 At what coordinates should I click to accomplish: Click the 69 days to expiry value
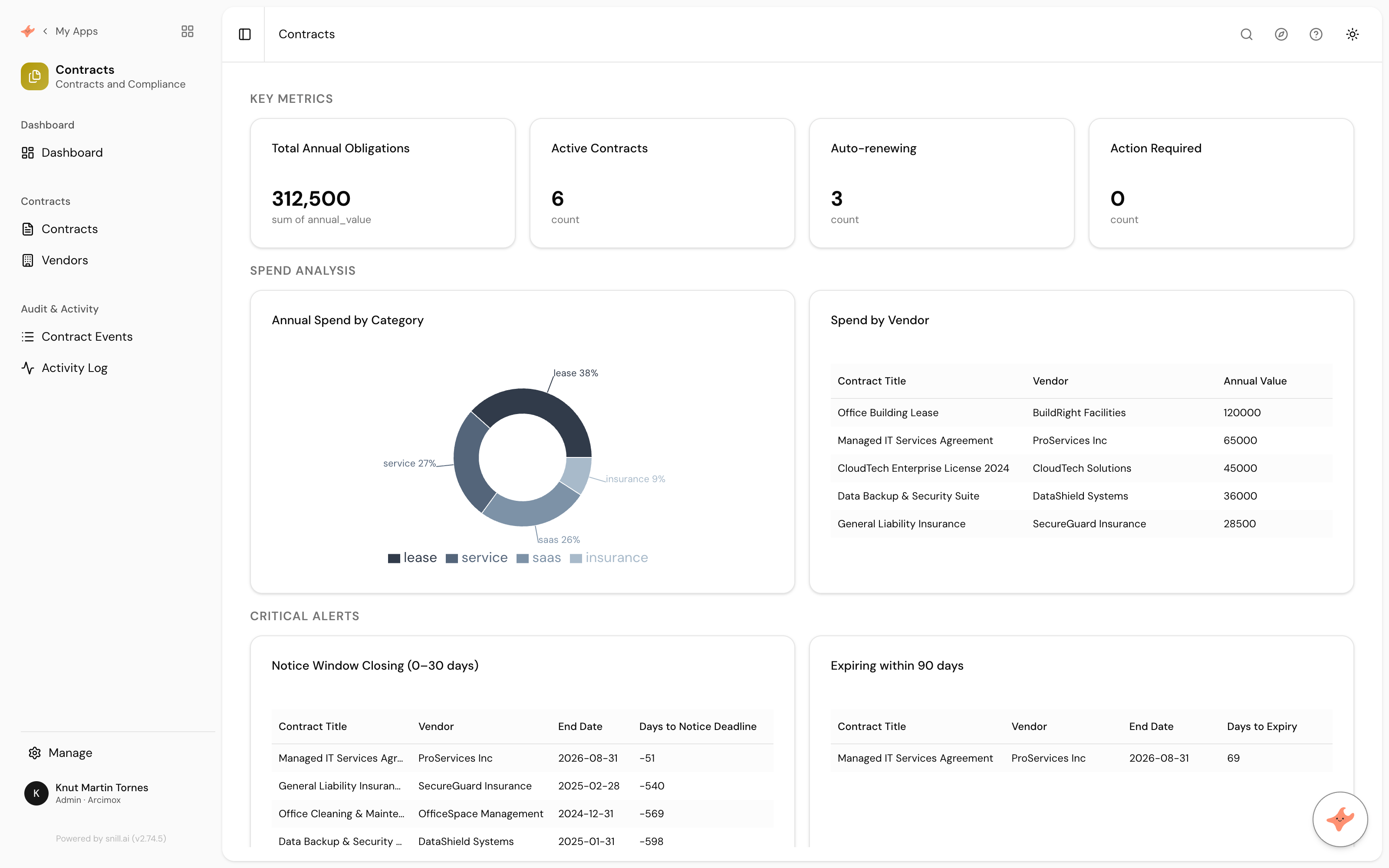pyautogui.click(x=1233, y=758)
